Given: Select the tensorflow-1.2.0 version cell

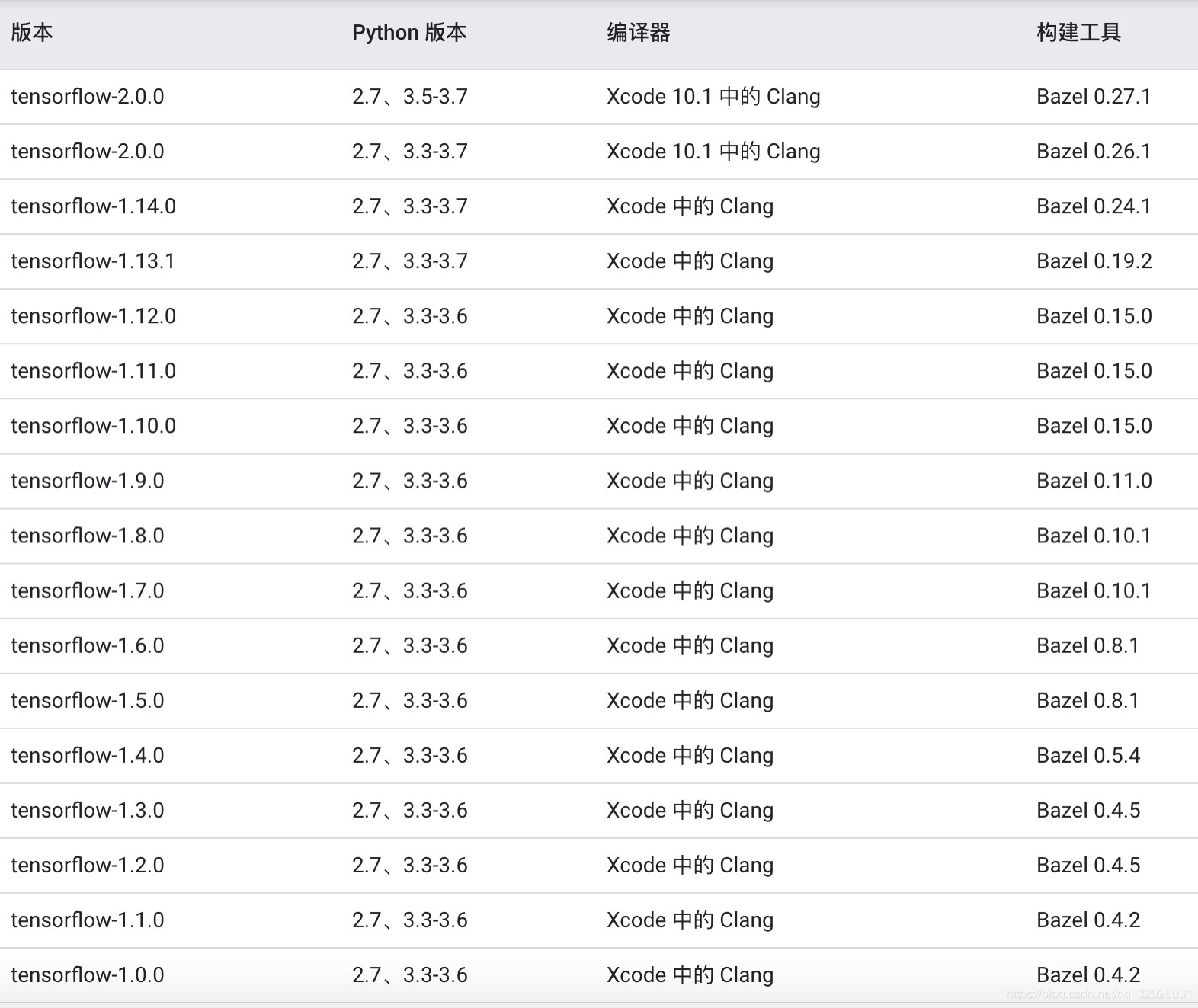Looking at the screenshot, I should (x=88, y=865).
